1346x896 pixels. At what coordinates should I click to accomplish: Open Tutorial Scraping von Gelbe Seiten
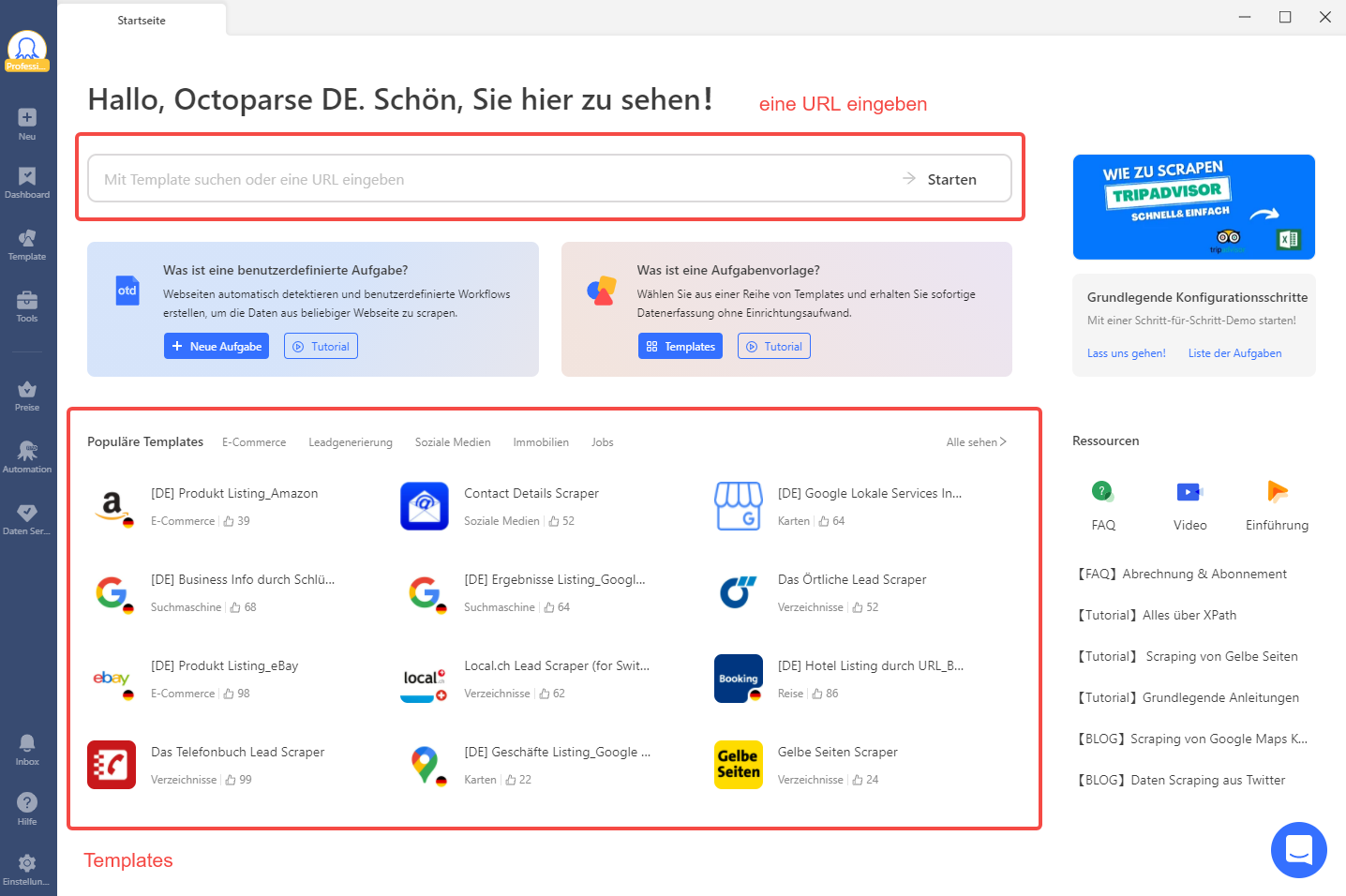[1187, 656]
